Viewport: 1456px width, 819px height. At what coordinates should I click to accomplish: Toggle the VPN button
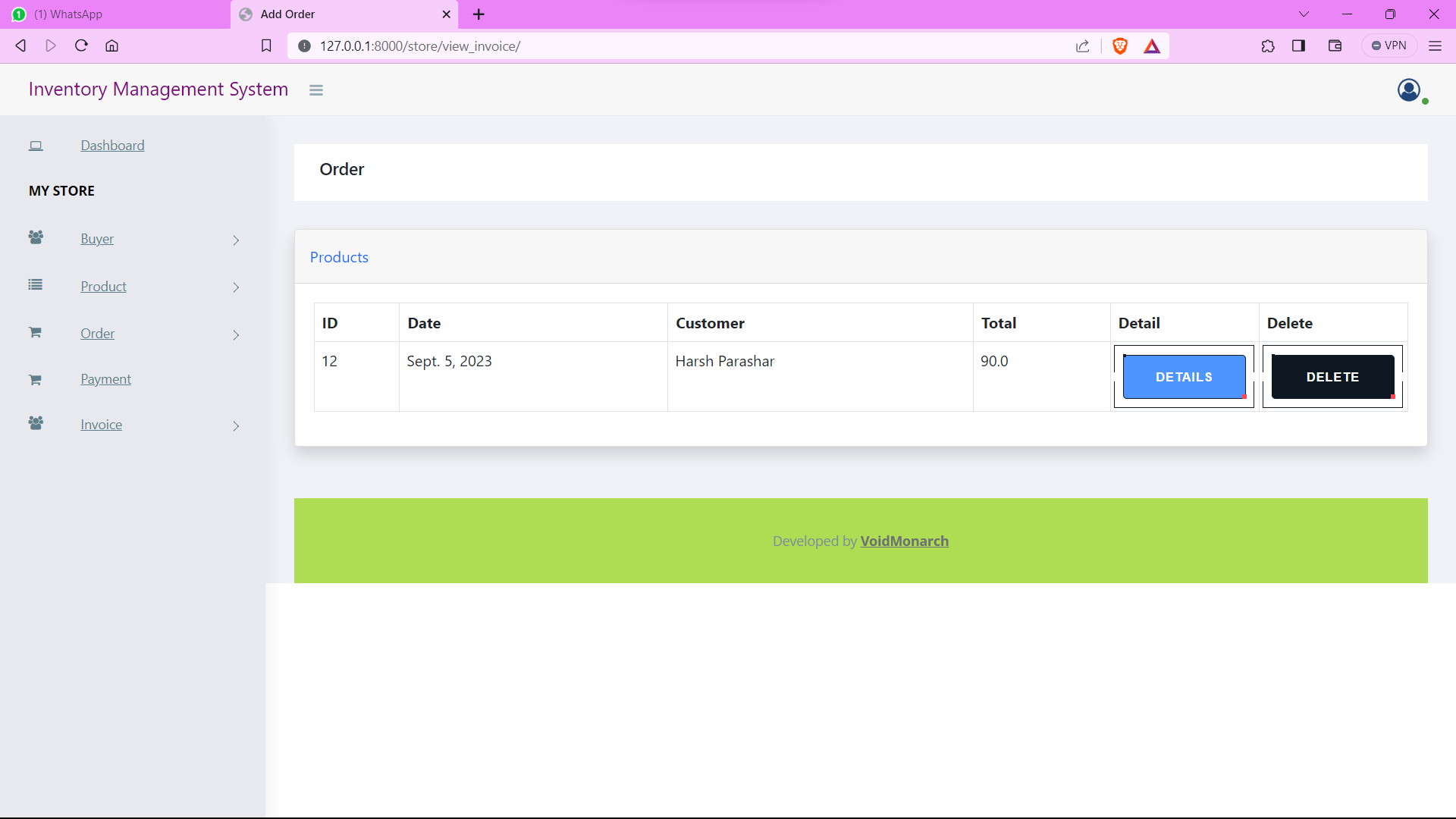(x=1389, y=45)
